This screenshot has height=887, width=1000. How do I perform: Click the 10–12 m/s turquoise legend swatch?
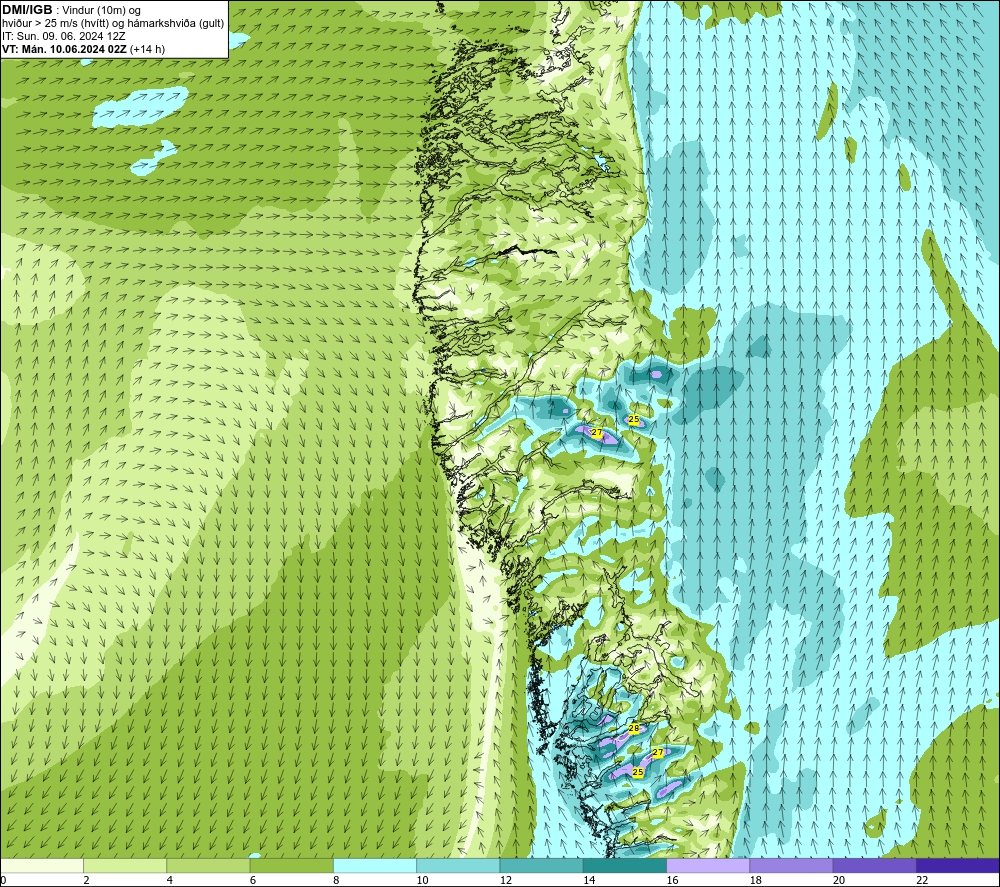tap(458, 865)
